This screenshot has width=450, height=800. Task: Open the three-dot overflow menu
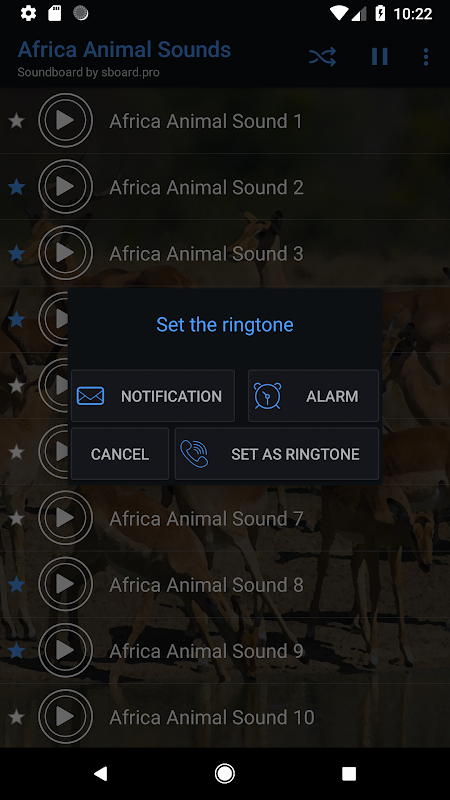[x=426, y=57]
